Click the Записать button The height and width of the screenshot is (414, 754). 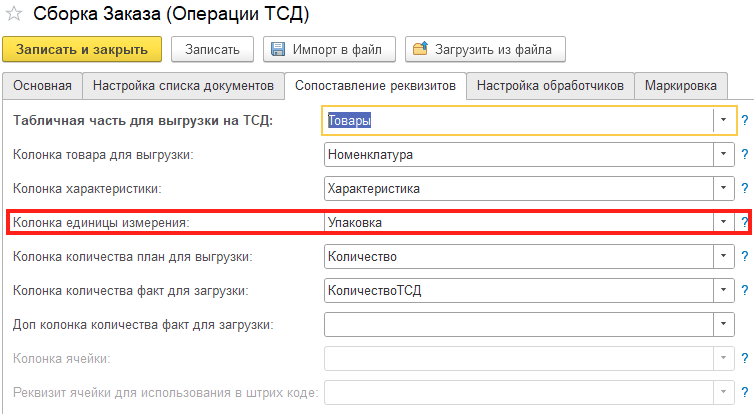pyautogui.click(x=212, y=49)
